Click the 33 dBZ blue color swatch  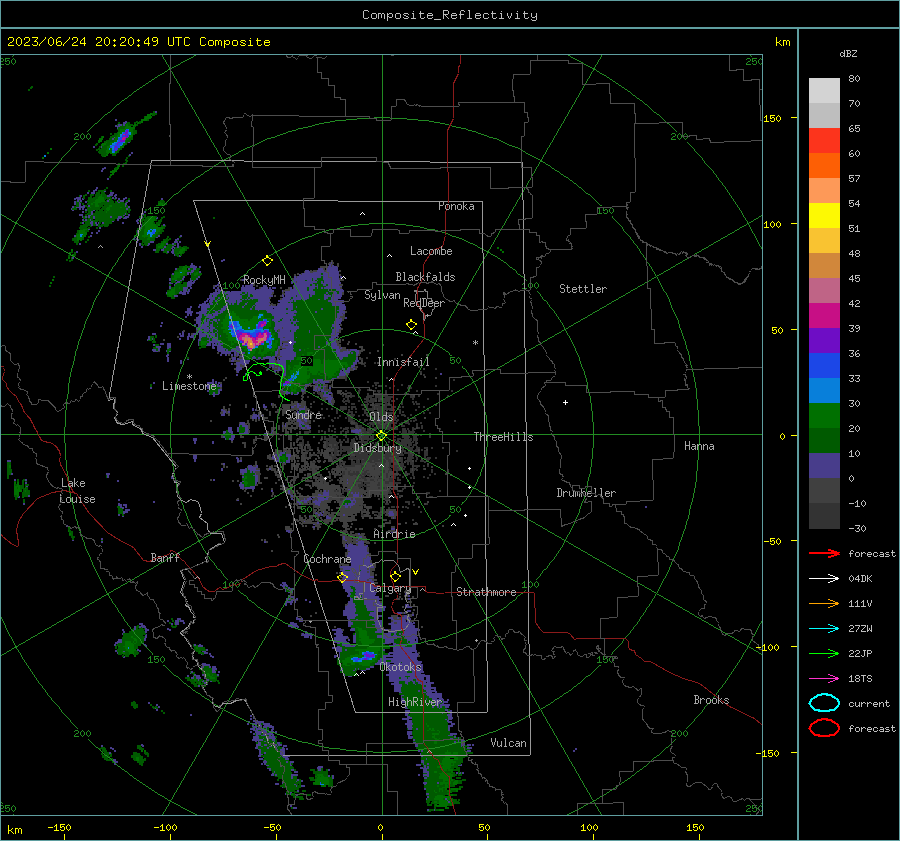coord(824,390)
